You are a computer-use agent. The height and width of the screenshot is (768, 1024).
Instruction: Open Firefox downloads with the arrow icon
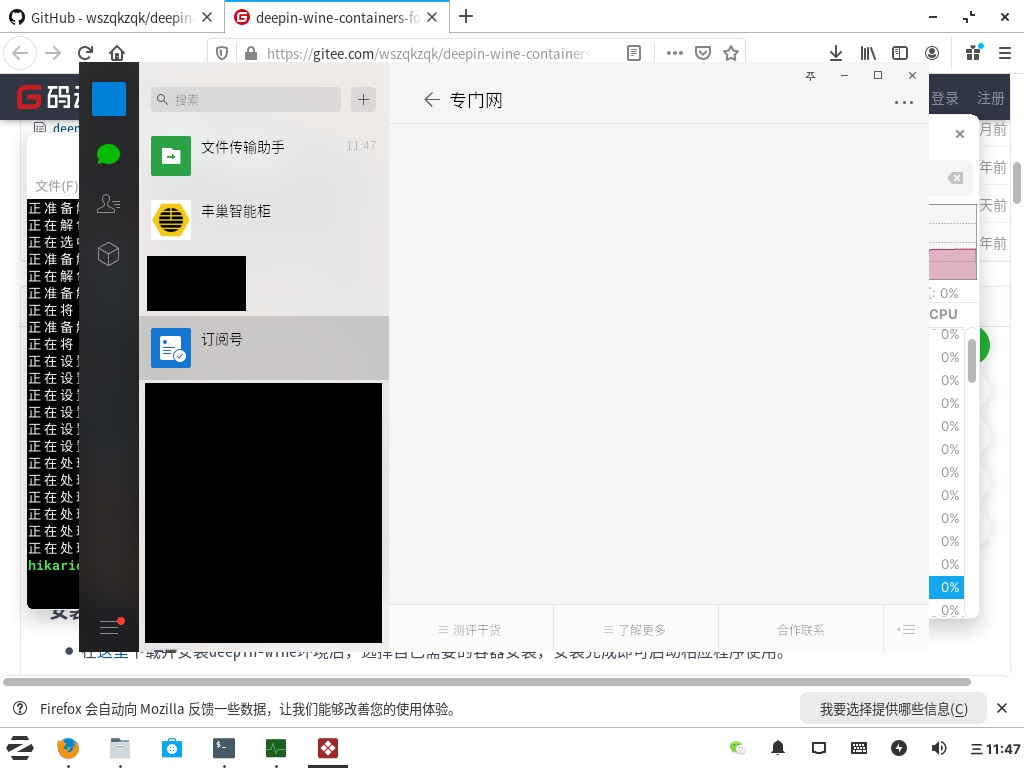[x=835, y=53]
